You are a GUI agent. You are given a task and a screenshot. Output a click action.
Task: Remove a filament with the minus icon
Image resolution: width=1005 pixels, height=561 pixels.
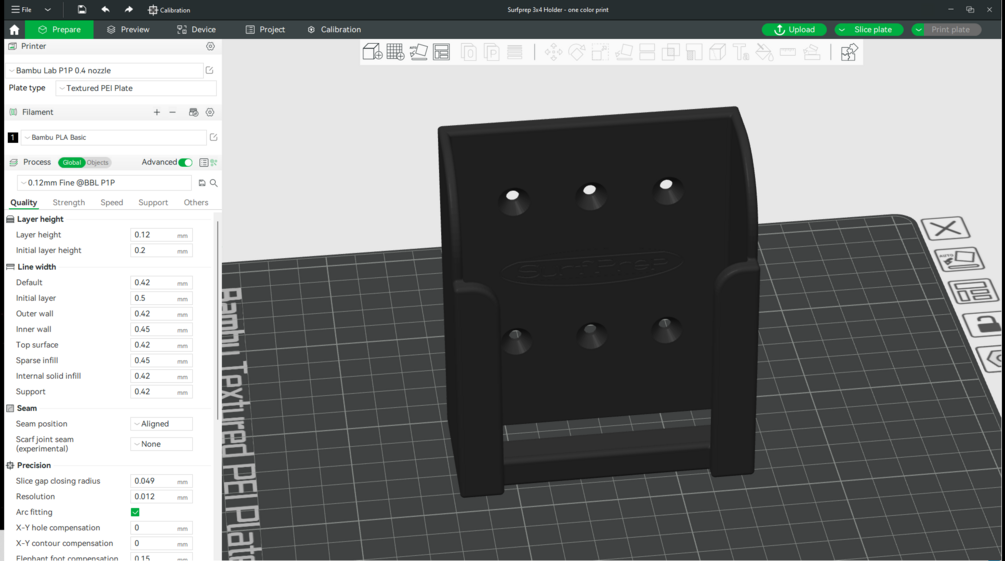coord(172,112)
